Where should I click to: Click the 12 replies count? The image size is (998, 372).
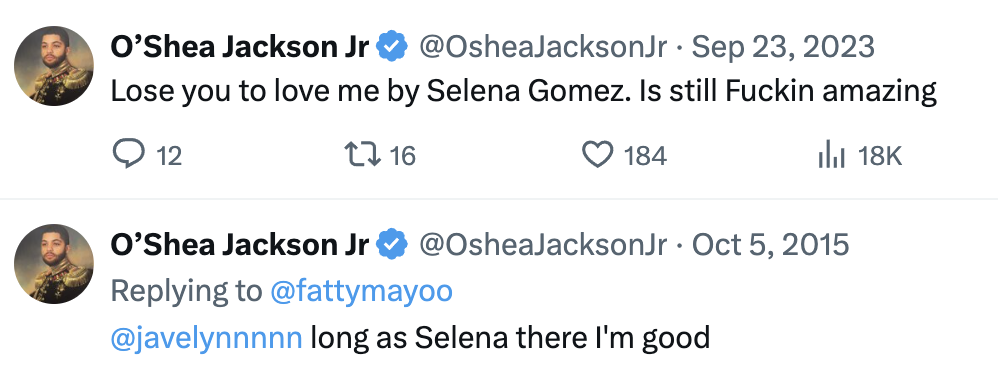(x=169, y=155)
